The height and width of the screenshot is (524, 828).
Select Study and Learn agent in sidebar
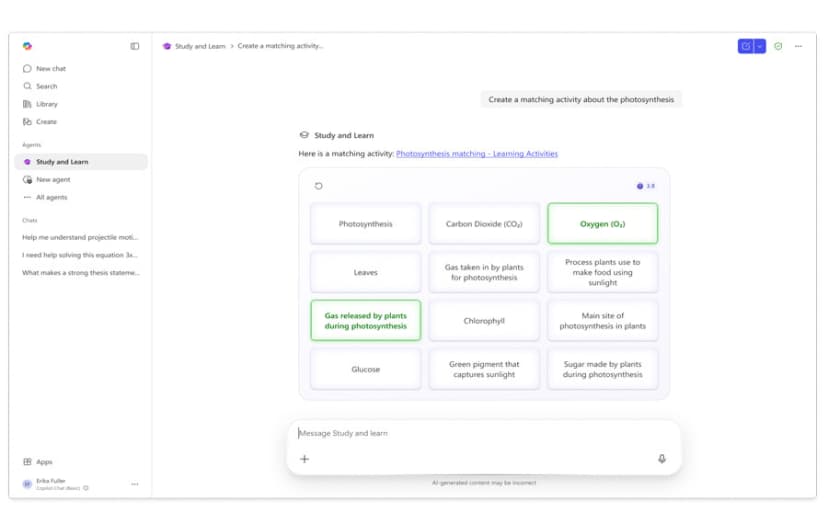click(x=81, y=162)
